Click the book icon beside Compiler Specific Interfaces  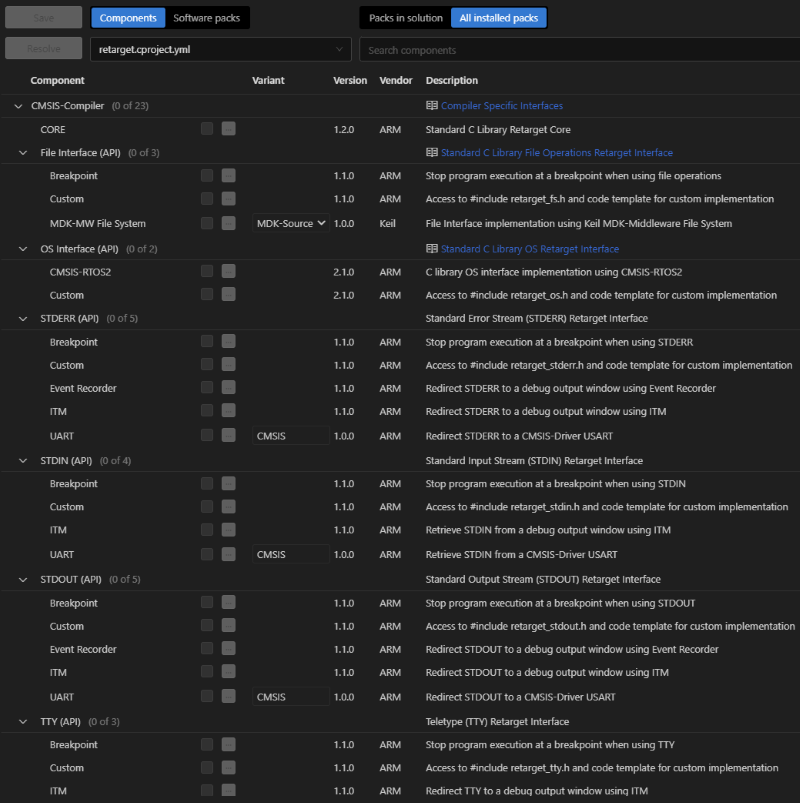point(432,106)
